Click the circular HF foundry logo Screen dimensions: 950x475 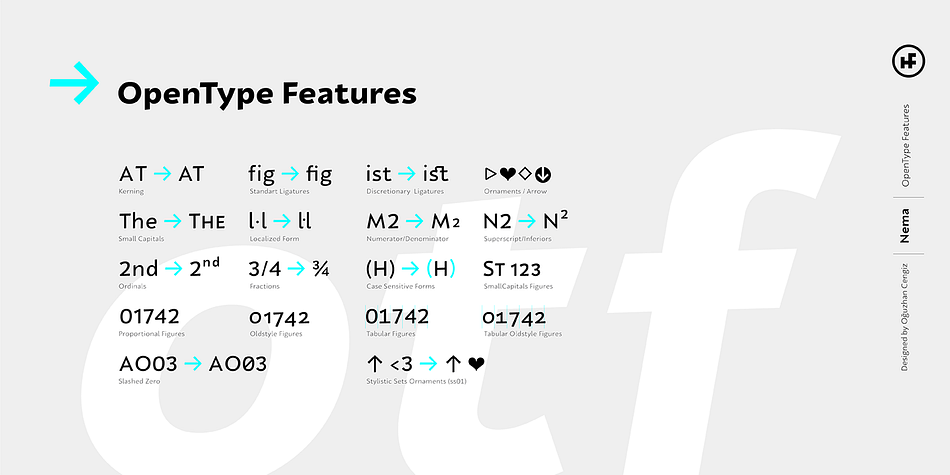(909, 61)
